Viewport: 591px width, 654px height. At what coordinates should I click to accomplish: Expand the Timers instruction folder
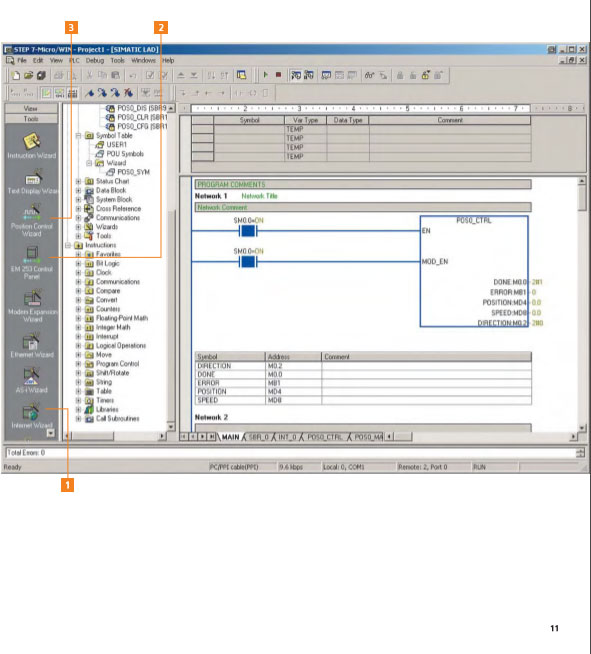(x=78, y=400)
